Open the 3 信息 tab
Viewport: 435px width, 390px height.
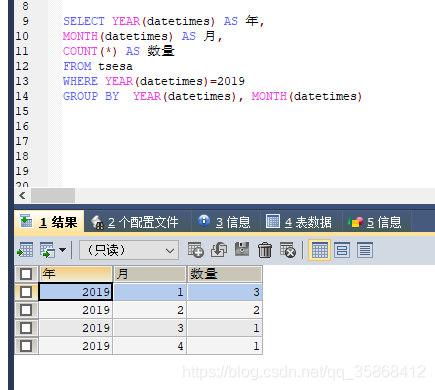225,222
